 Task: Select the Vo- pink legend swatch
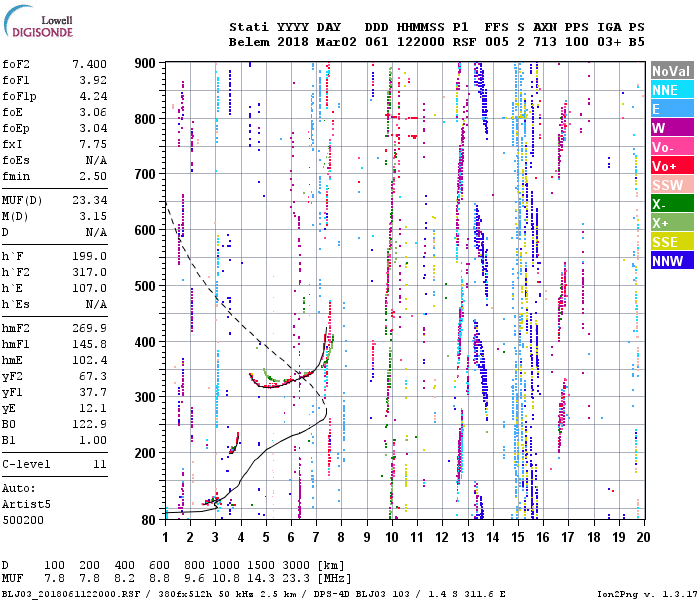672,147
